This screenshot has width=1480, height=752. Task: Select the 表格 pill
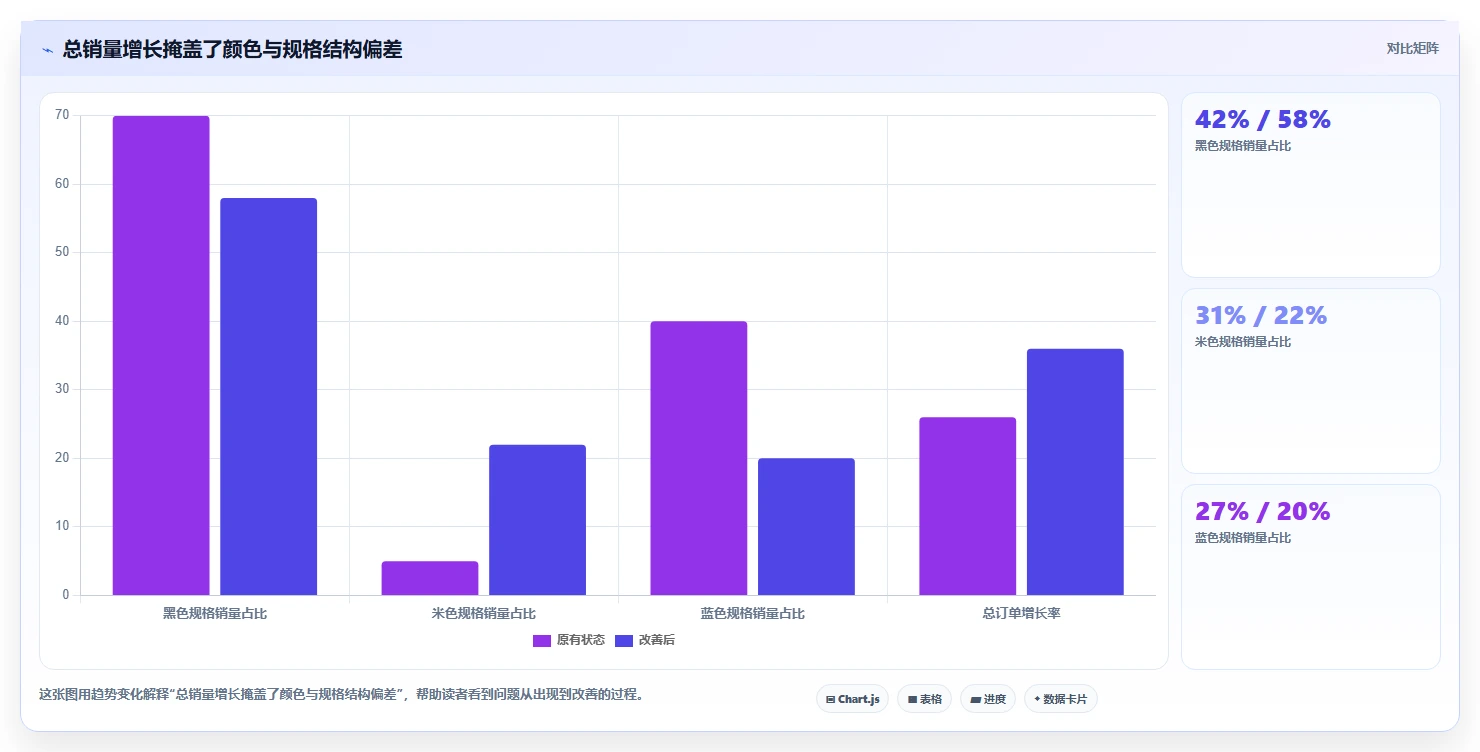pyautogui.click(x=924, y=699)
